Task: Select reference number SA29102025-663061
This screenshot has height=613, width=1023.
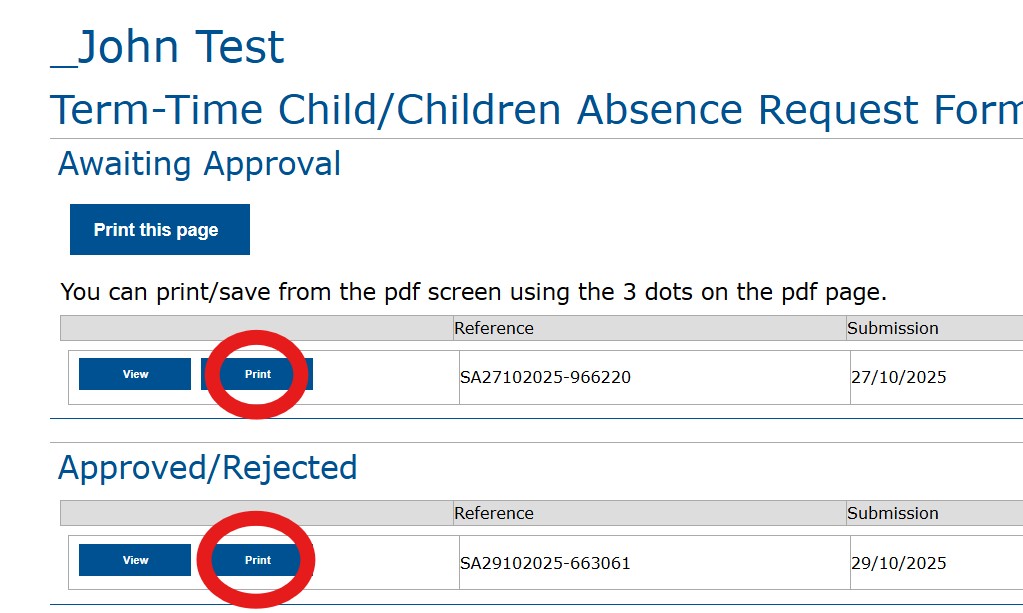Action: pyautogui.click(x=545, y=563)
